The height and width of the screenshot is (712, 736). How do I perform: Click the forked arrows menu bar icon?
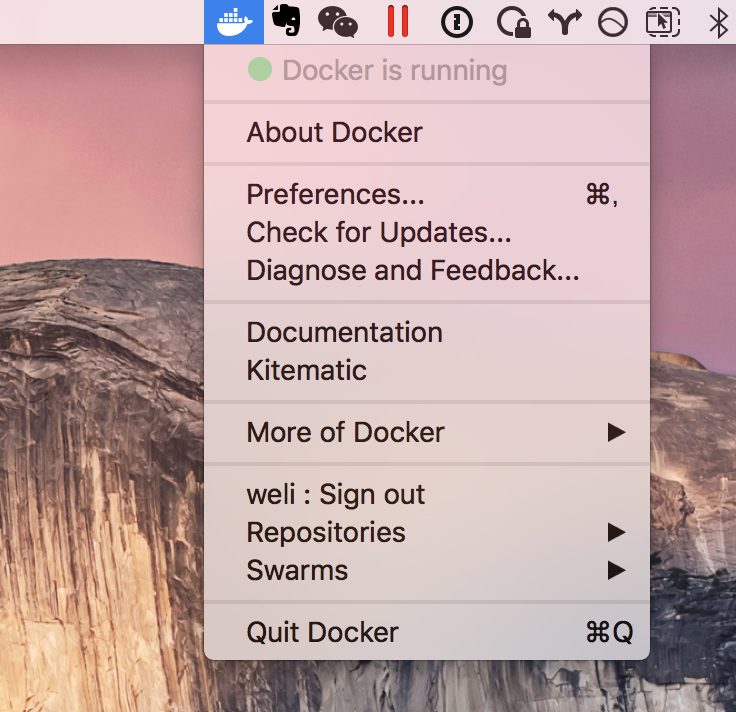tap(565, 22)
